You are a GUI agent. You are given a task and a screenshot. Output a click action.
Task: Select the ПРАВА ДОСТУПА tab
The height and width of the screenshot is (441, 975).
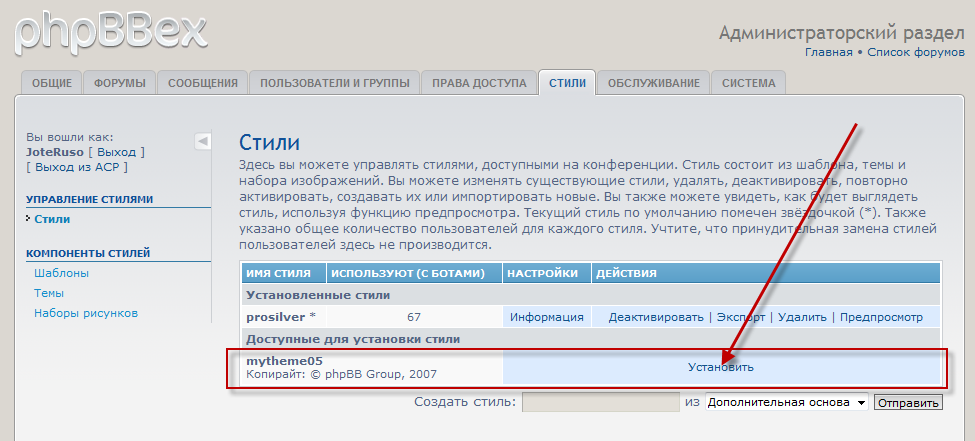click(x=478, y=83)
